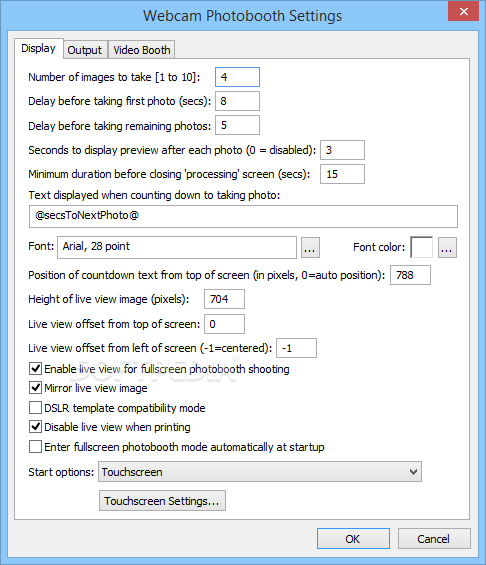The height and width of the screenshot is (565, 486).
Task: Click the number of images to take field
Action: (237, 77)
